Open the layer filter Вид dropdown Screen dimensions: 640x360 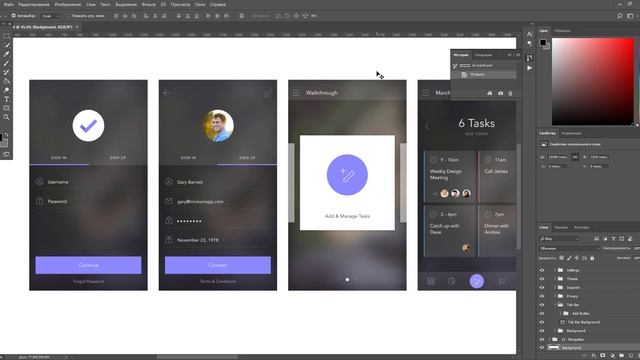[x=559, y=239]
